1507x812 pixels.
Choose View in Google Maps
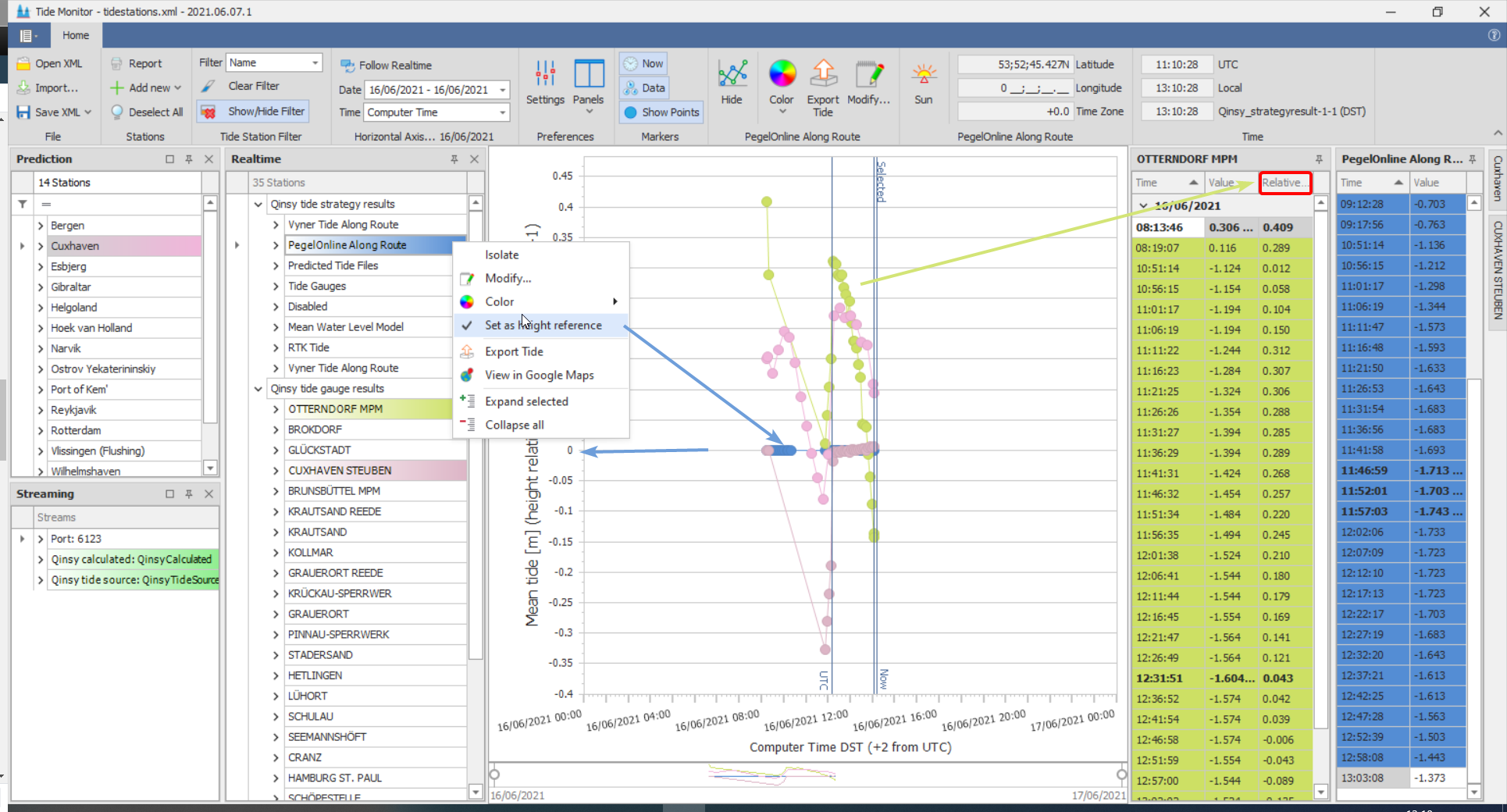point(539,376)
